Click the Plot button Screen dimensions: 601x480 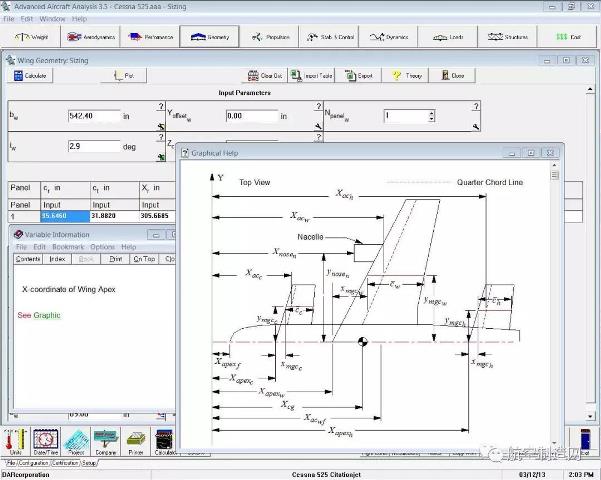(x=123, y=76)
